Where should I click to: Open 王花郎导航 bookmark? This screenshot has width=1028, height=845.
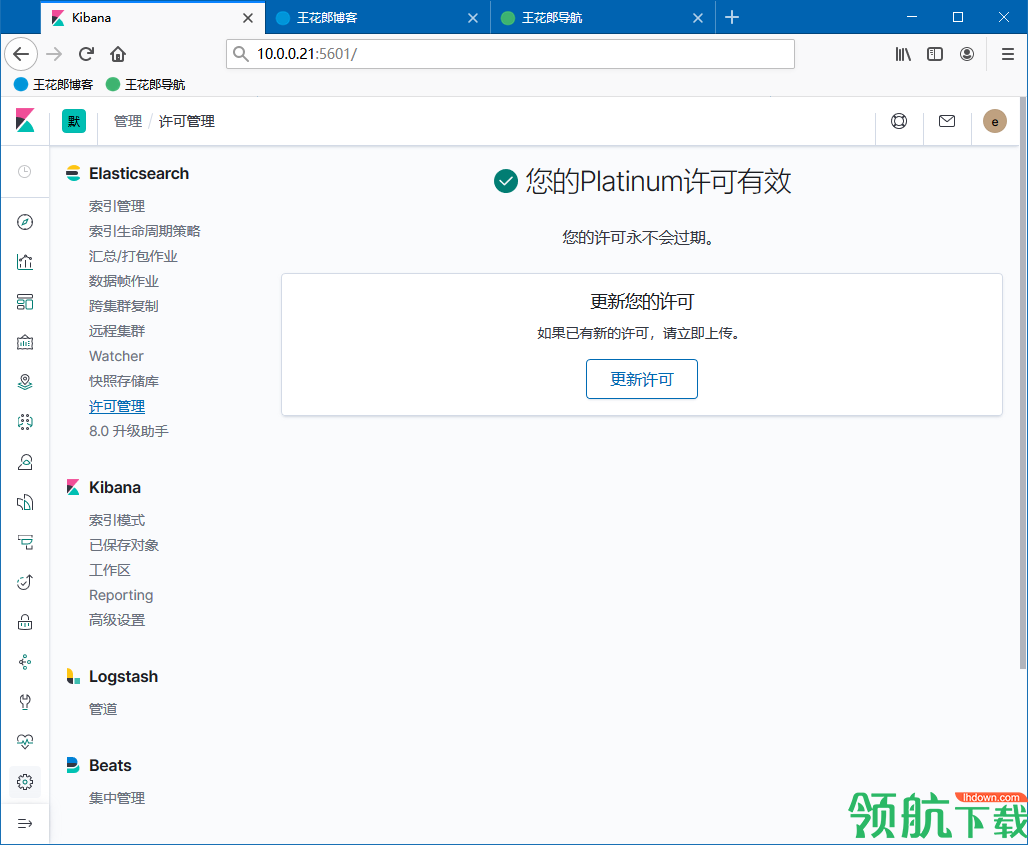coord(146,85)
